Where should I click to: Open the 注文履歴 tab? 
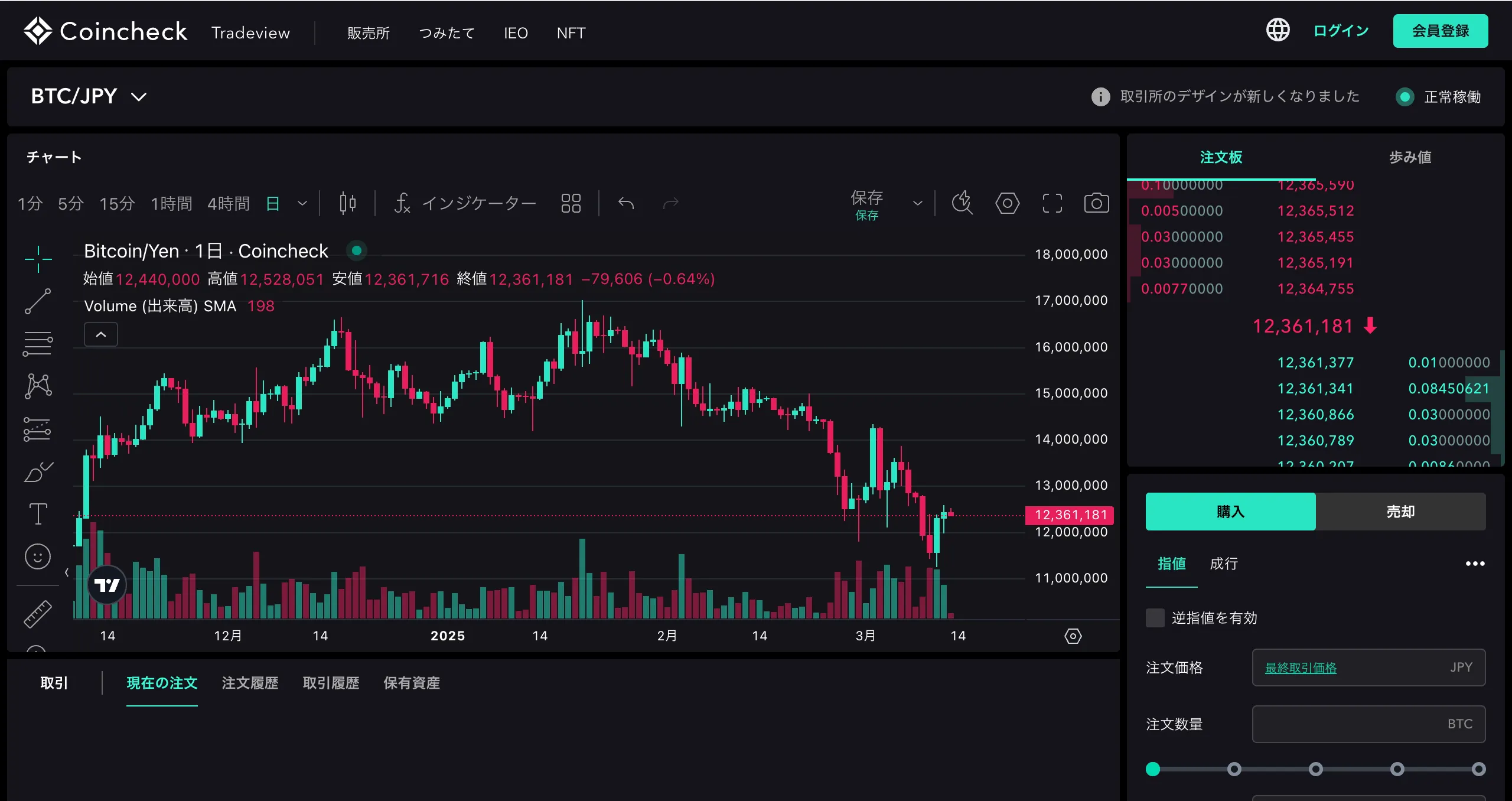tap(249, 683)
